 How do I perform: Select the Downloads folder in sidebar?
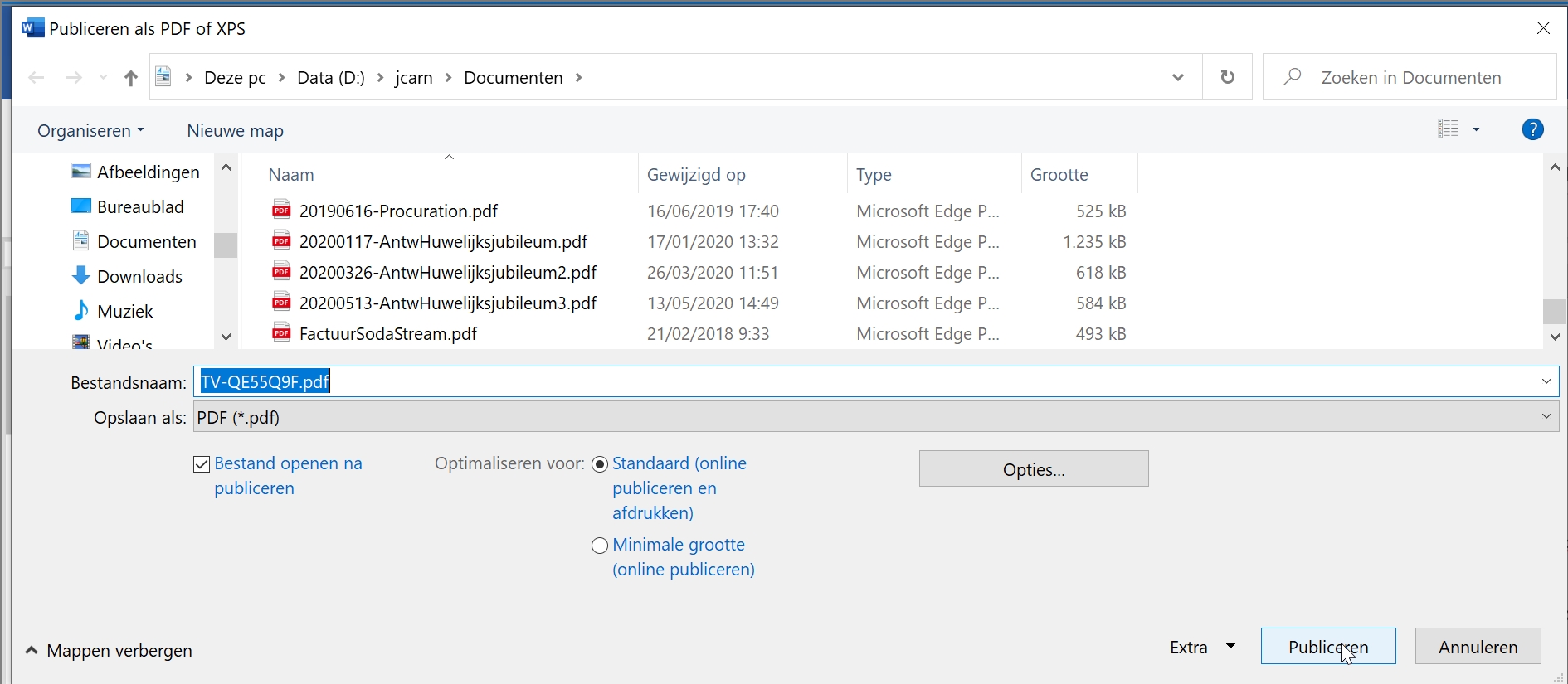[139, 276]
